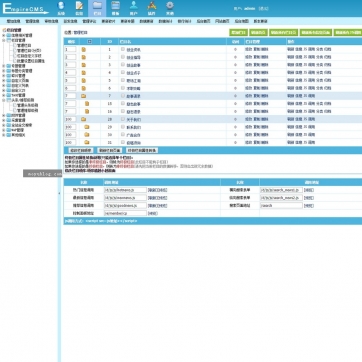Tick the checkbox in row ID 1

click(123, 49)
